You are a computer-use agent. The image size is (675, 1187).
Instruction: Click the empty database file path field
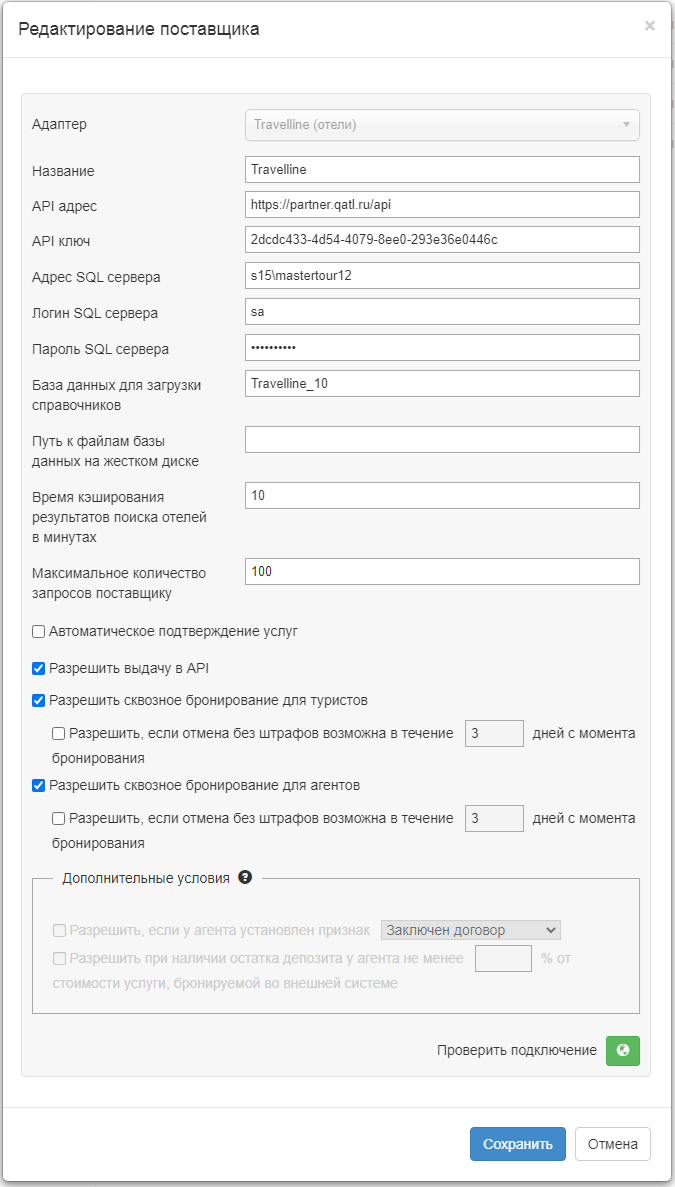coord(442,440)
